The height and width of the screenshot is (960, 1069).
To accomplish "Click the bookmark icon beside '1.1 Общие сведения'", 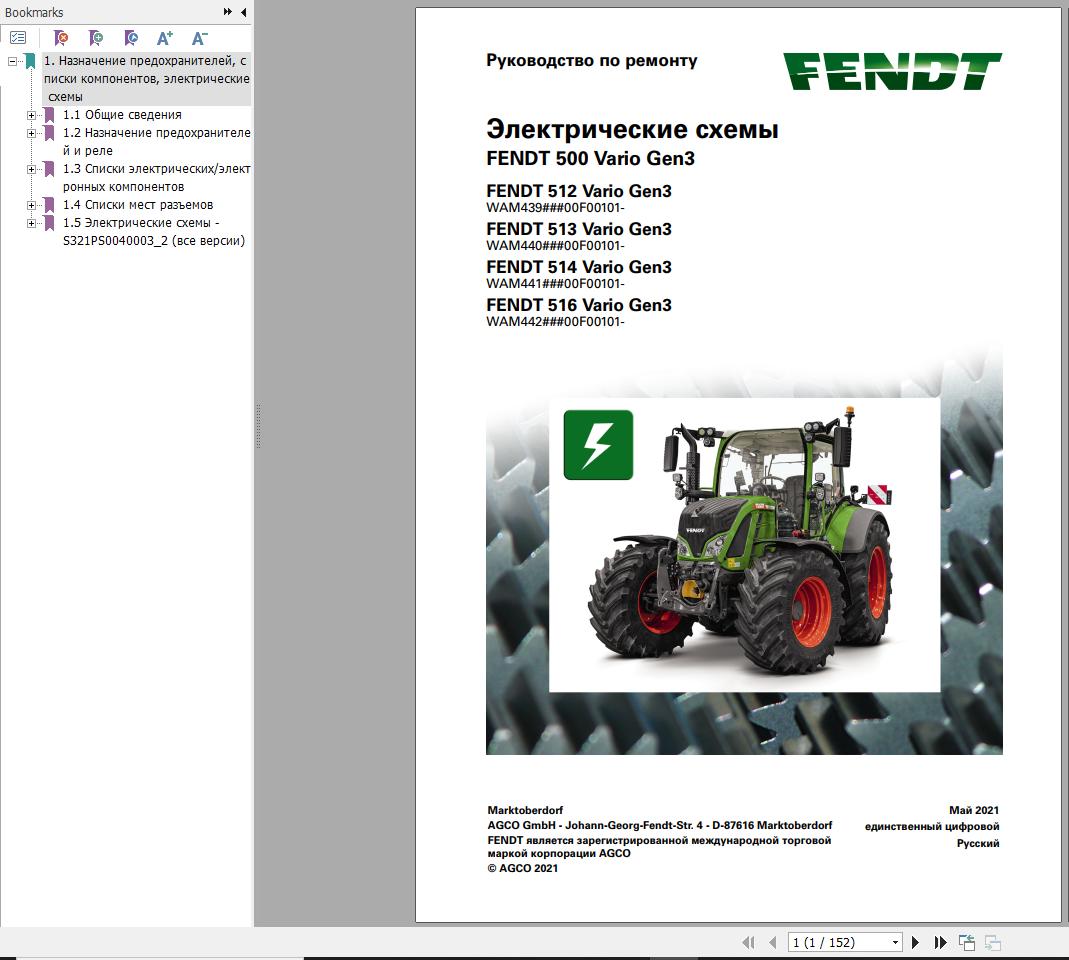I will tap(49, 115).
